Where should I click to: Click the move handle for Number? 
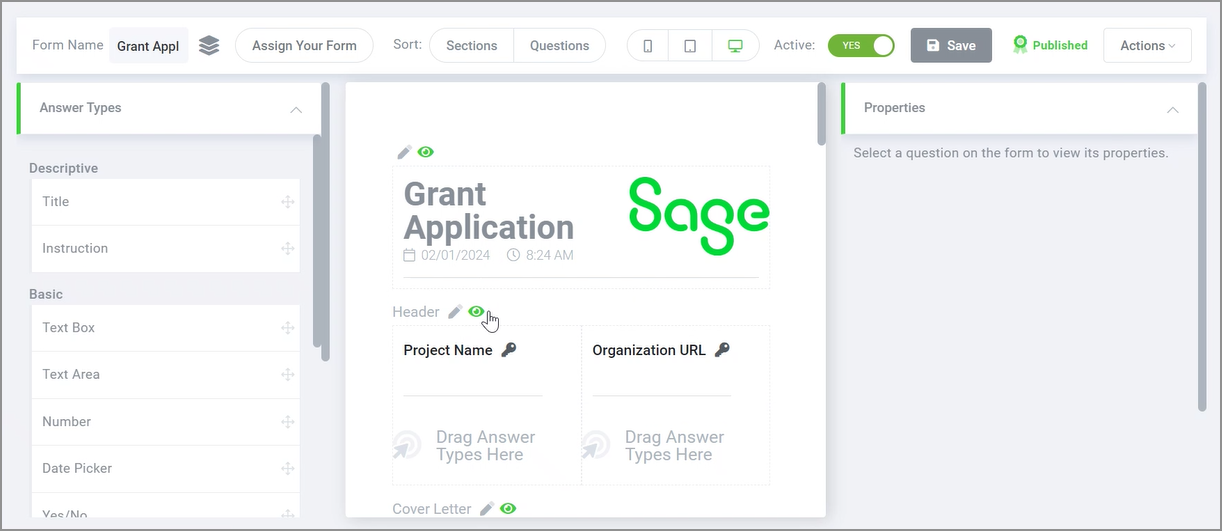288,422
